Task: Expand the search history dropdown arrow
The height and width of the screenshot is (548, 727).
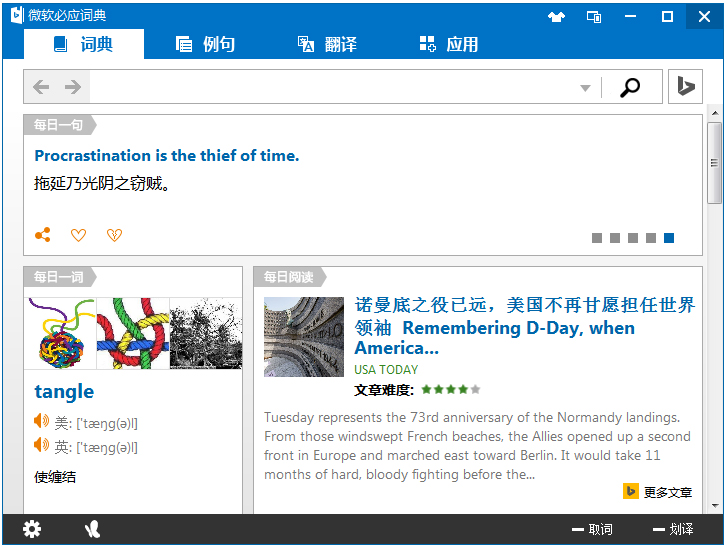Action: coord(585,88)
